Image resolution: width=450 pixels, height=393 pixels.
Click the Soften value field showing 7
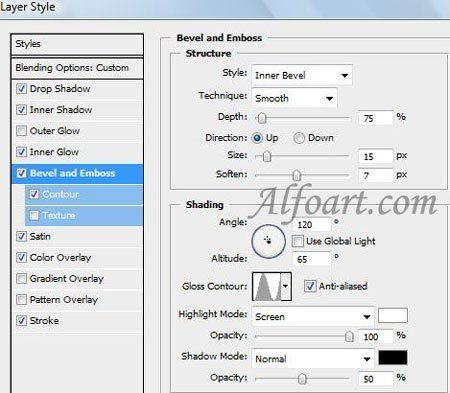pyautogui.click(x=376, y=175)
